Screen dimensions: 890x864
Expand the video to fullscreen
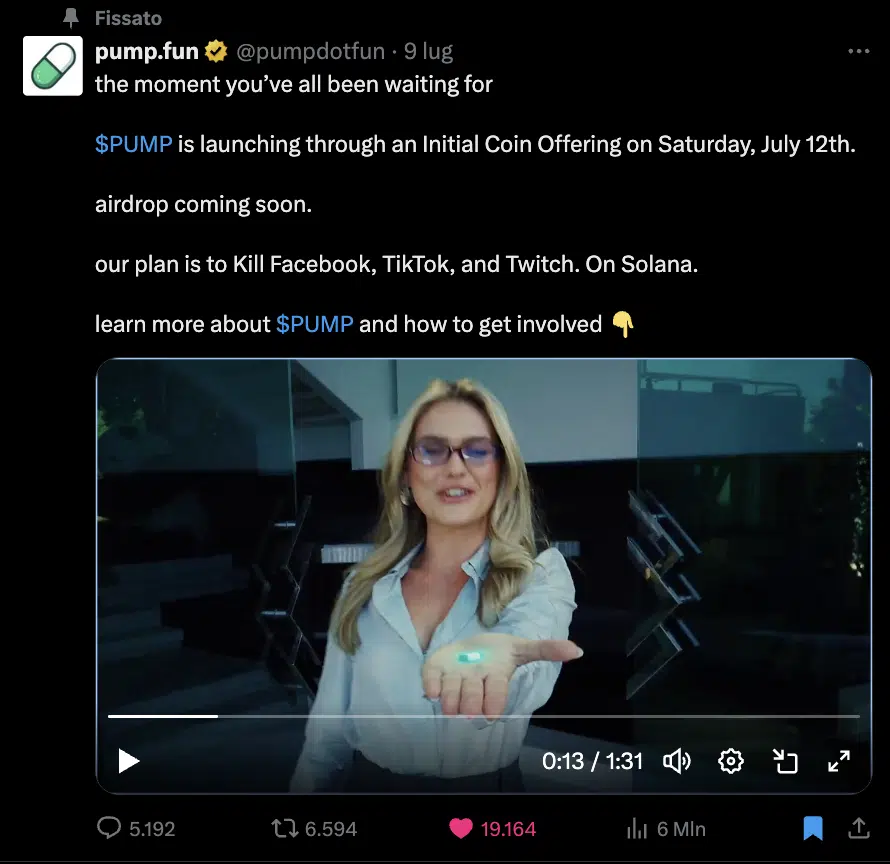pyautogui.click(x=839, y=761)
